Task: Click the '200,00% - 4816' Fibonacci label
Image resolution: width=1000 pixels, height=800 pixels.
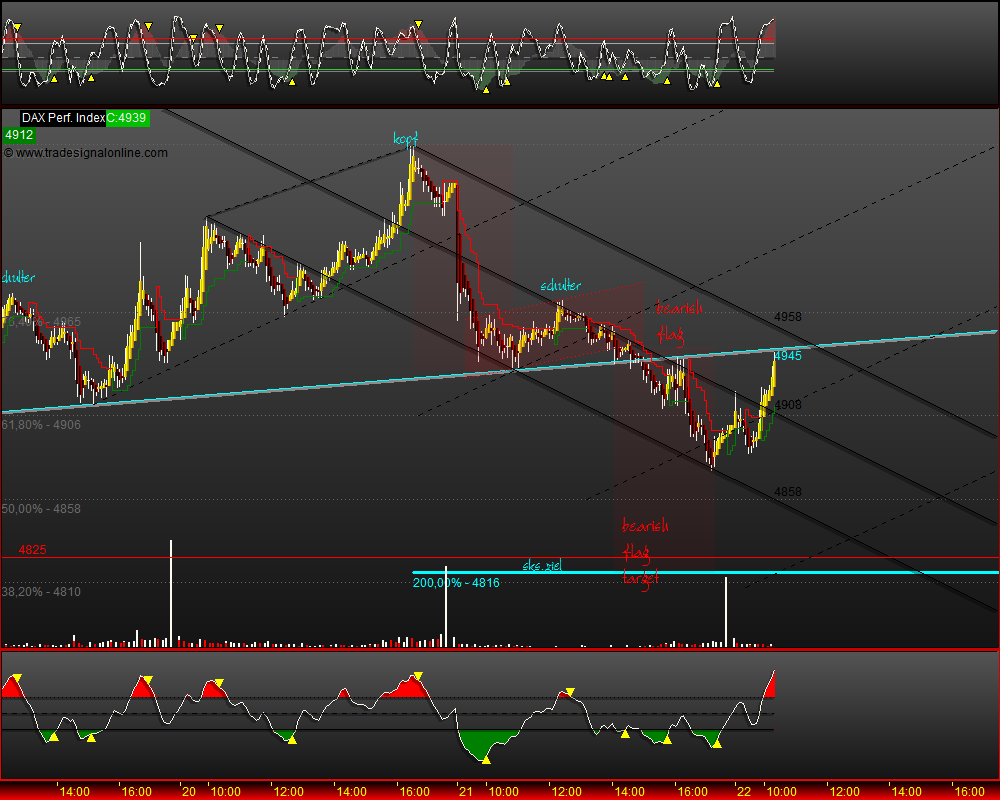Action: tap(456, 582)
